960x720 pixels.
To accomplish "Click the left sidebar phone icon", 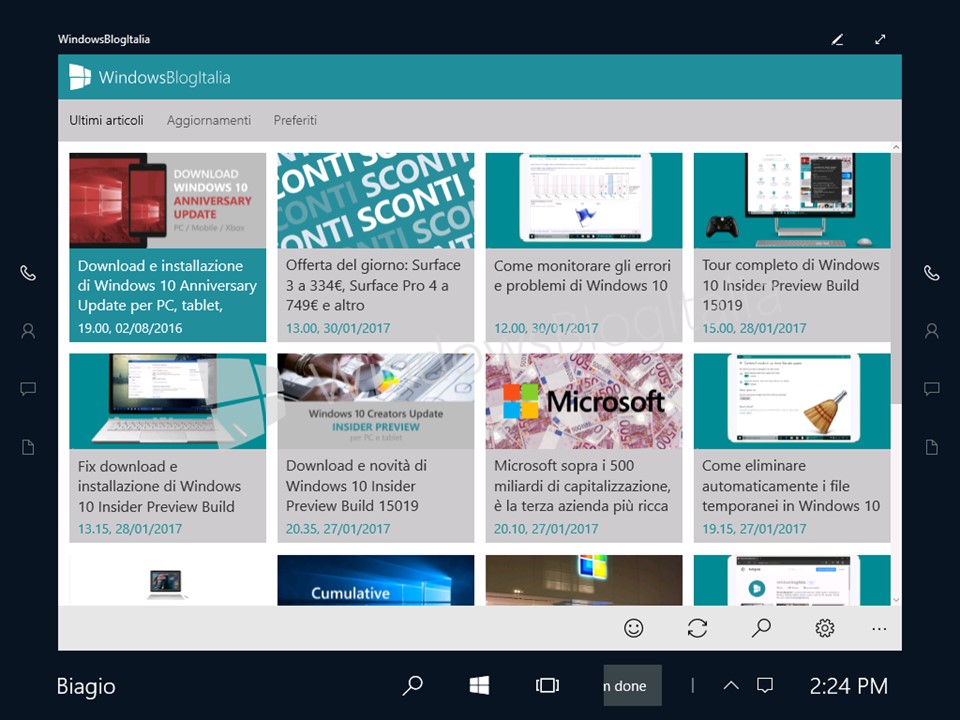I will click(28, 273).
